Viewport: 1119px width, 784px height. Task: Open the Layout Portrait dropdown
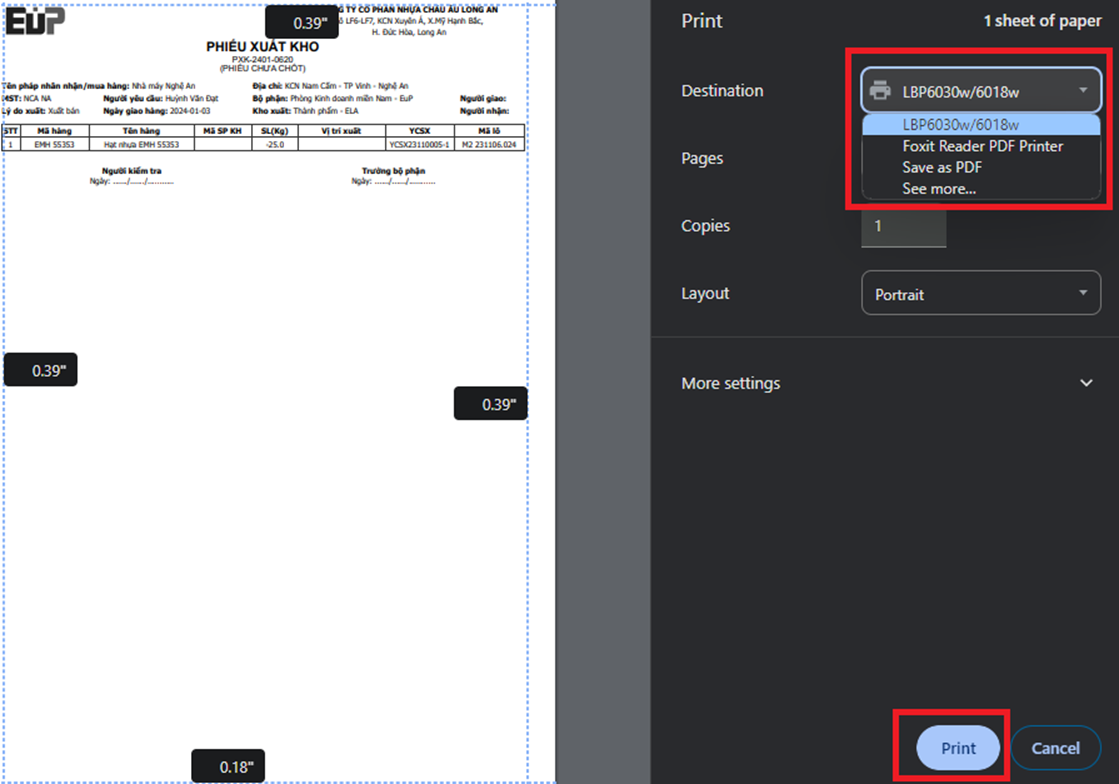pyautogui.click(x=980, y=294)
